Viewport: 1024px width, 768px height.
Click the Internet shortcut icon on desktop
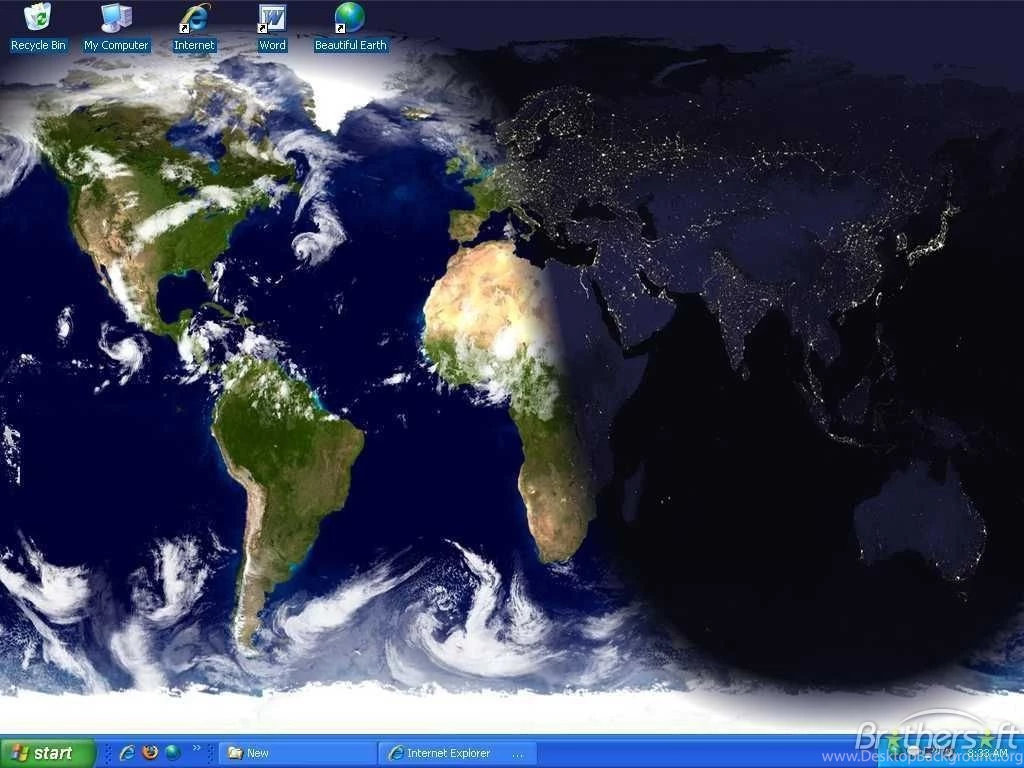tap(194, 17)
